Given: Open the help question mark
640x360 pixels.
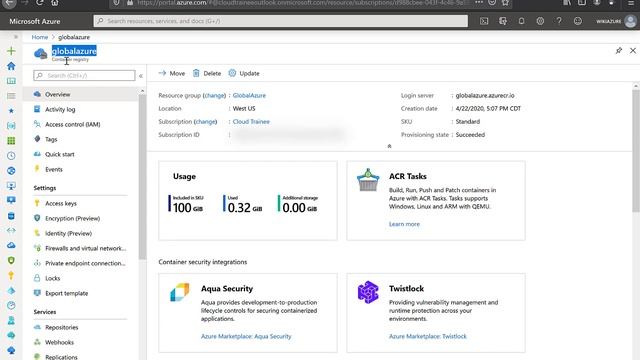Looking at the screenshot, I should click(x=559, y=21).
